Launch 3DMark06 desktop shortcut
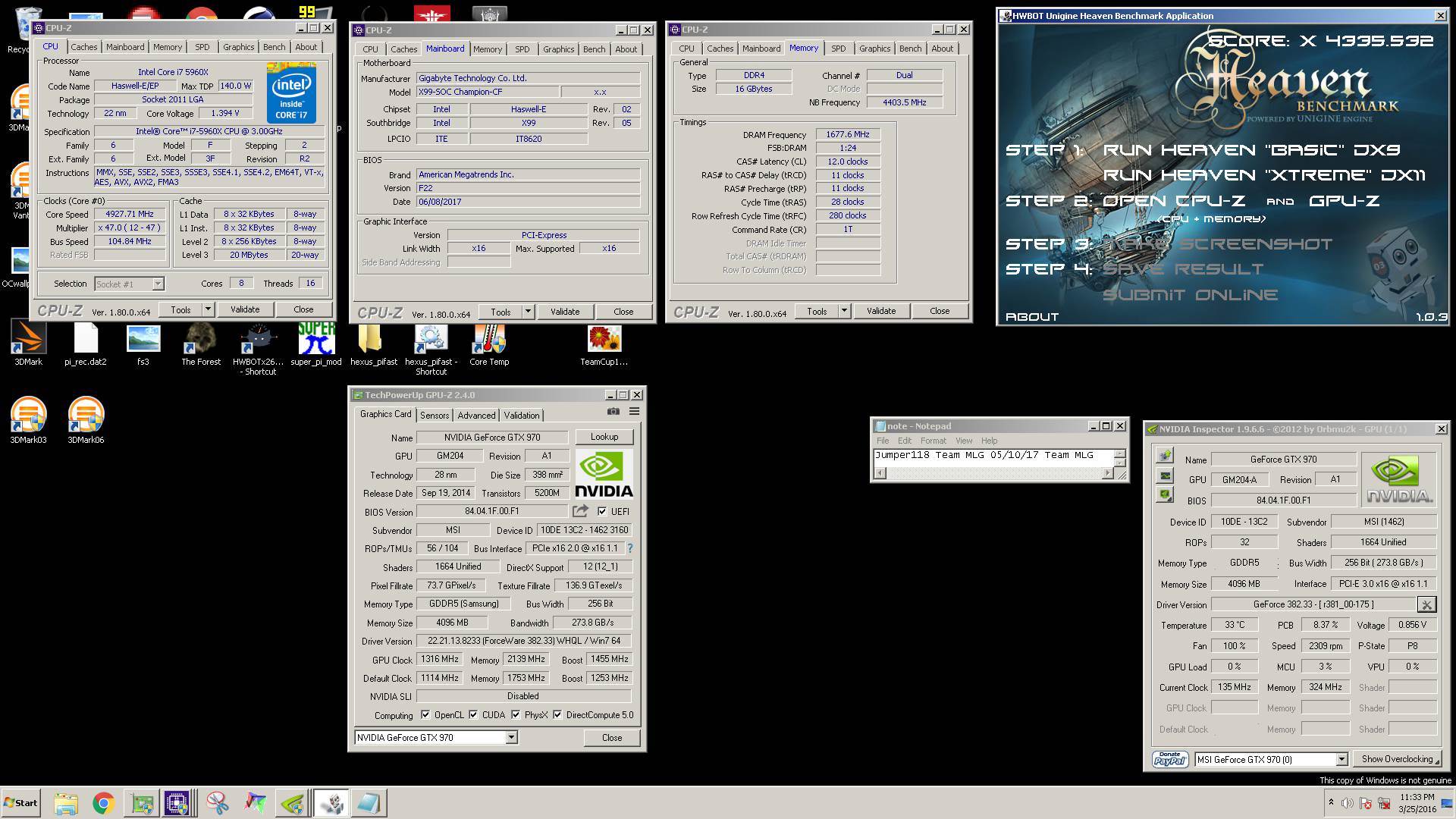1456x819 pixels. (x=86, y=419)
